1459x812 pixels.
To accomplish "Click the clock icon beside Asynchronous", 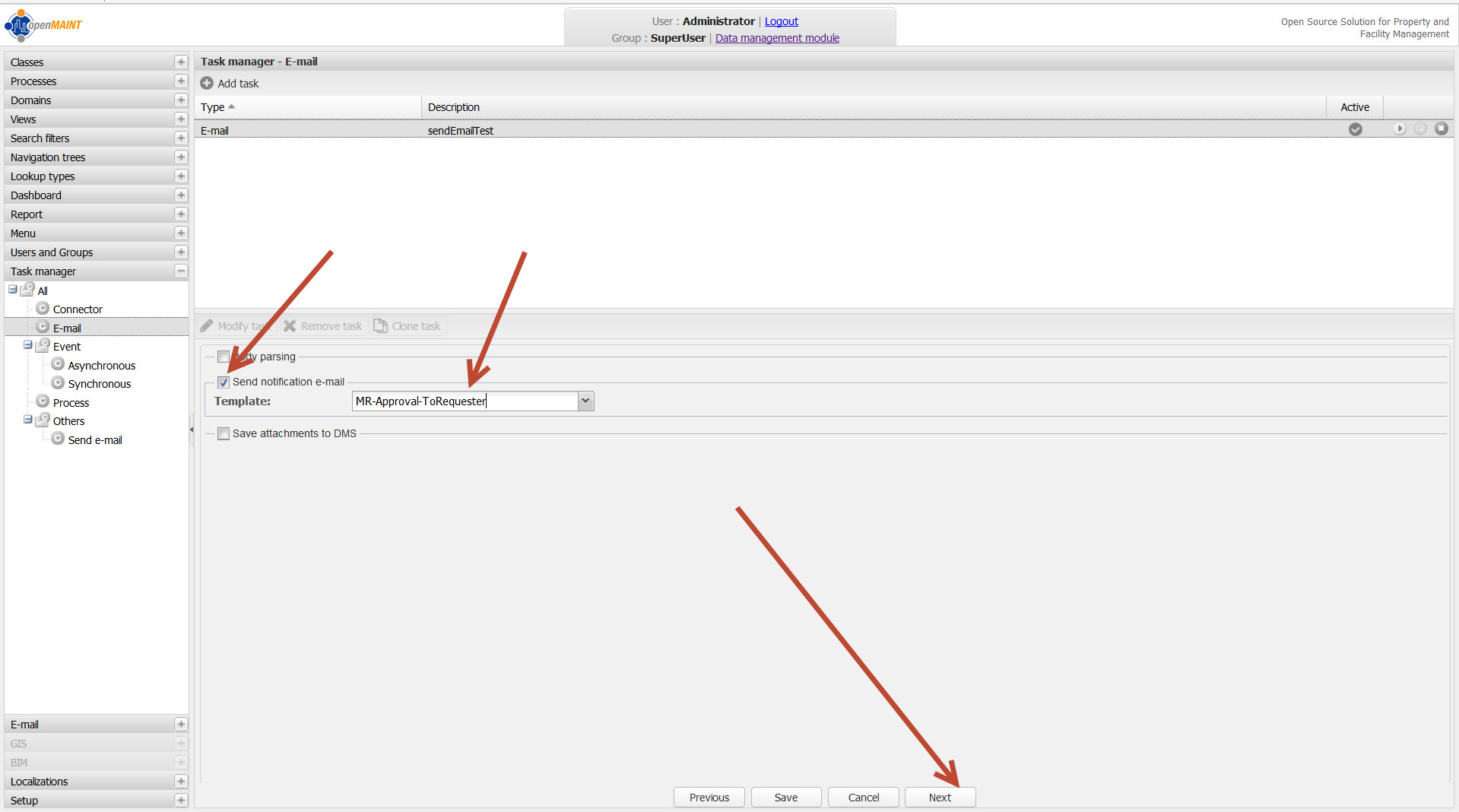I will point(58,365).
